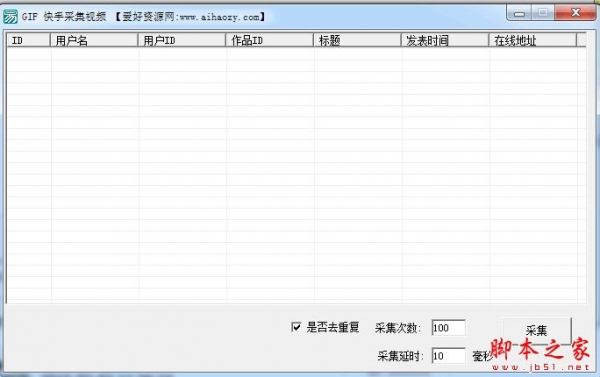Click the 采集次数: label
Screen dimensions: 600x377
(x=398, y=328)
